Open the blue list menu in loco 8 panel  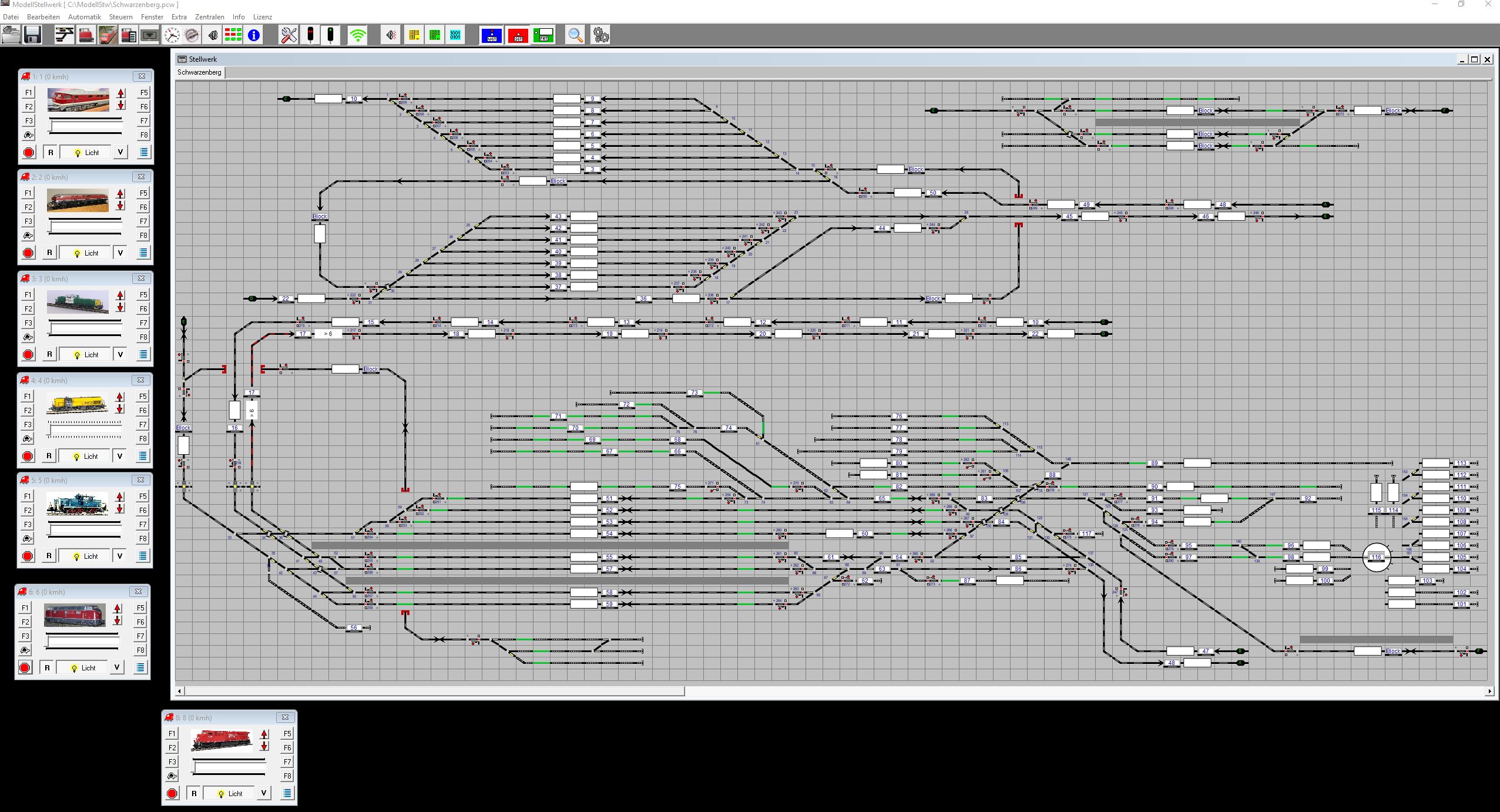click(287, 793)
